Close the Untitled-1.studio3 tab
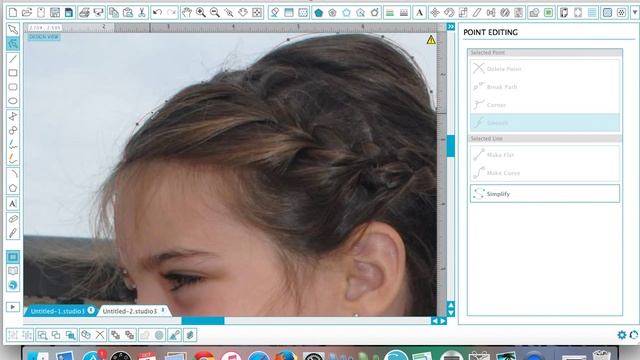Viewport: 640px width, 360px height. [x=91, y=310]
